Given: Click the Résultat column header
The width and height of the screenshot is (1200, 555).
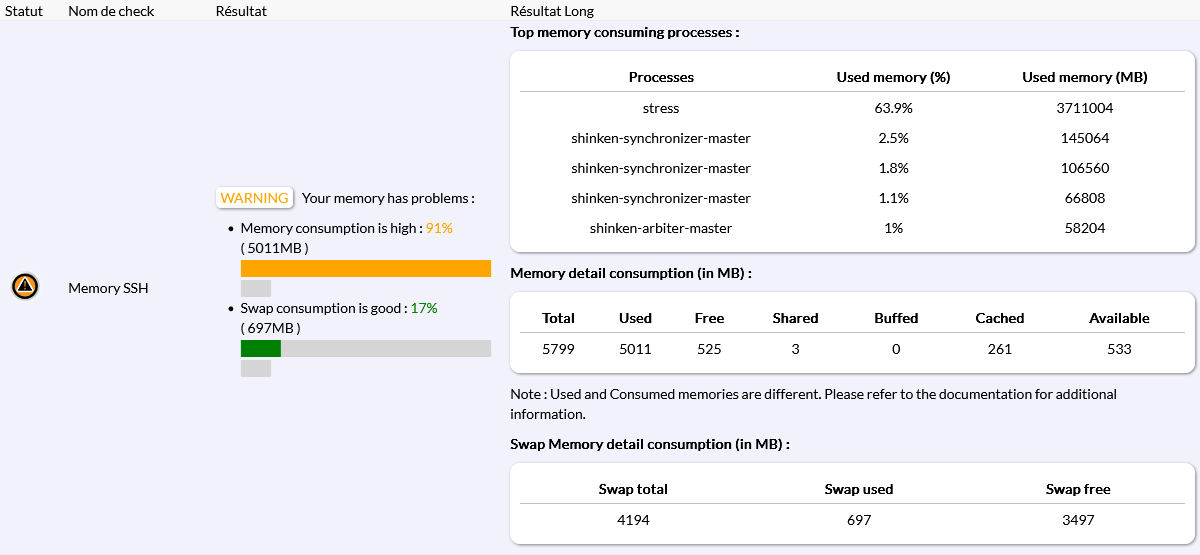Looking at the screenshot, I should coord(241,11).
